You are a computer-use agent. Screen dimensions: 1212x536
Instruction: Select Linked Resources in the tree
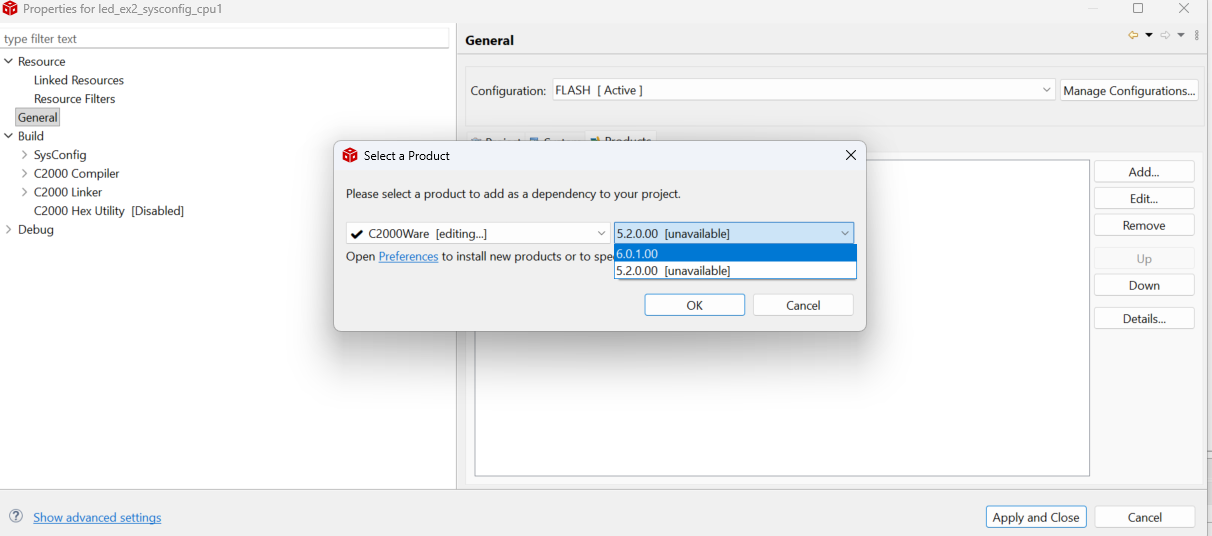click(79, 80)
